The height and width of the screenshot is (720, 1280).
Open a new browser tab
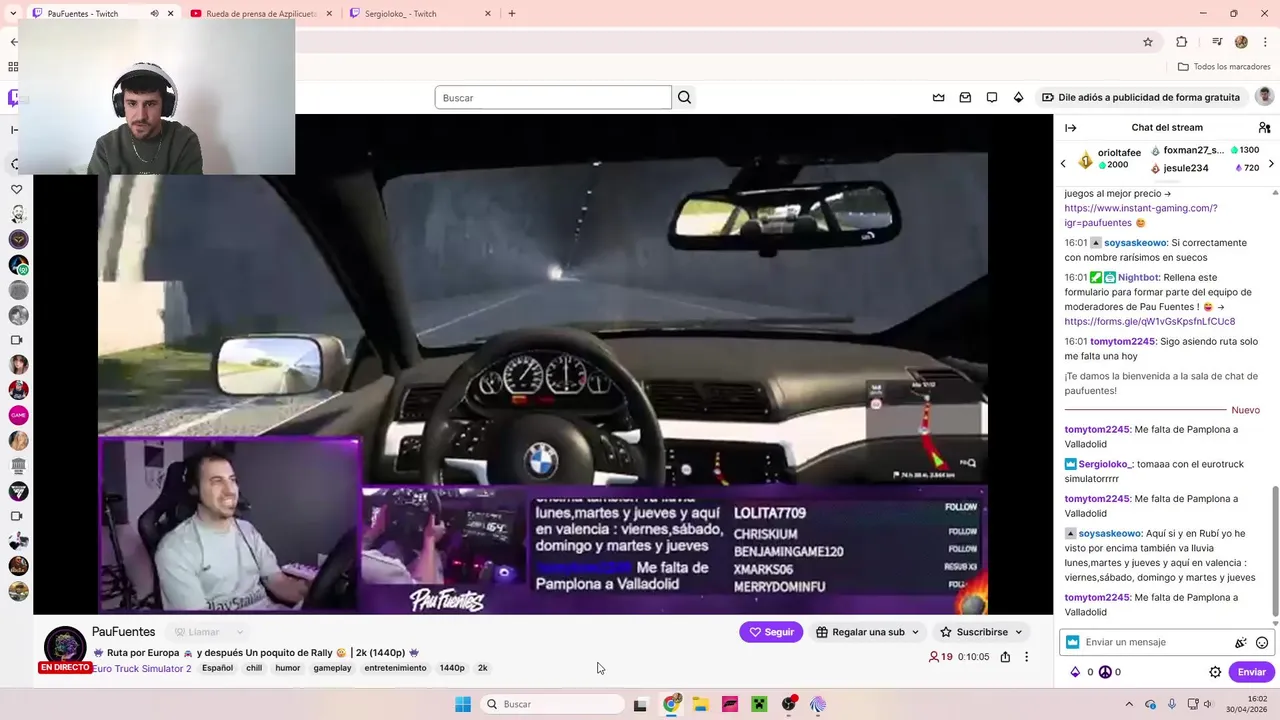(512, 14)
